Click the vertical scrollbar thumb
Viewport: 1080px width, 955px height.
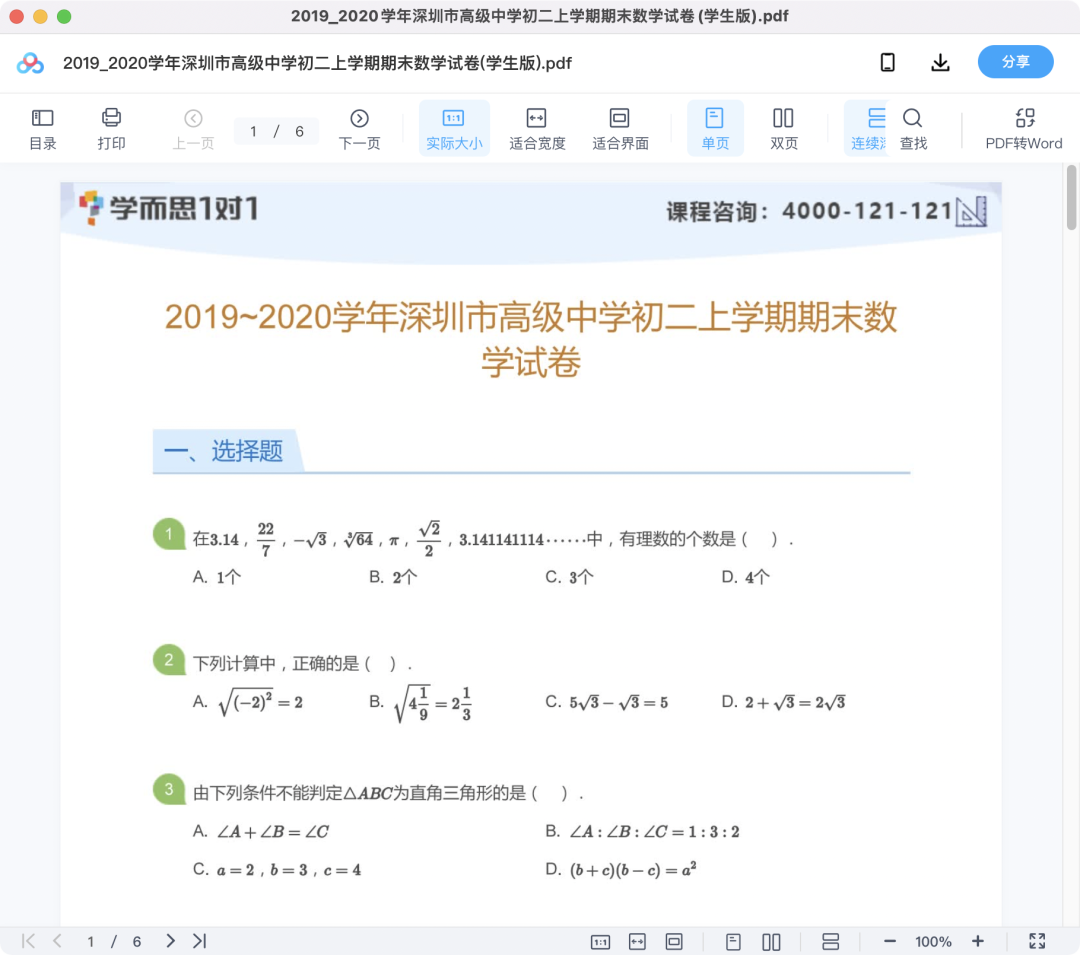[x=1071, y=198]
